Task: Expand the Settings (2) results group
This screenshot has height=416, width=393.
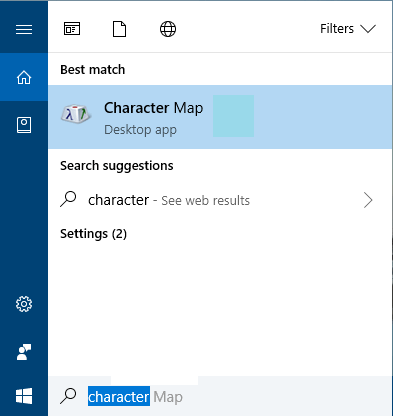Action: (x=93, y=234)
